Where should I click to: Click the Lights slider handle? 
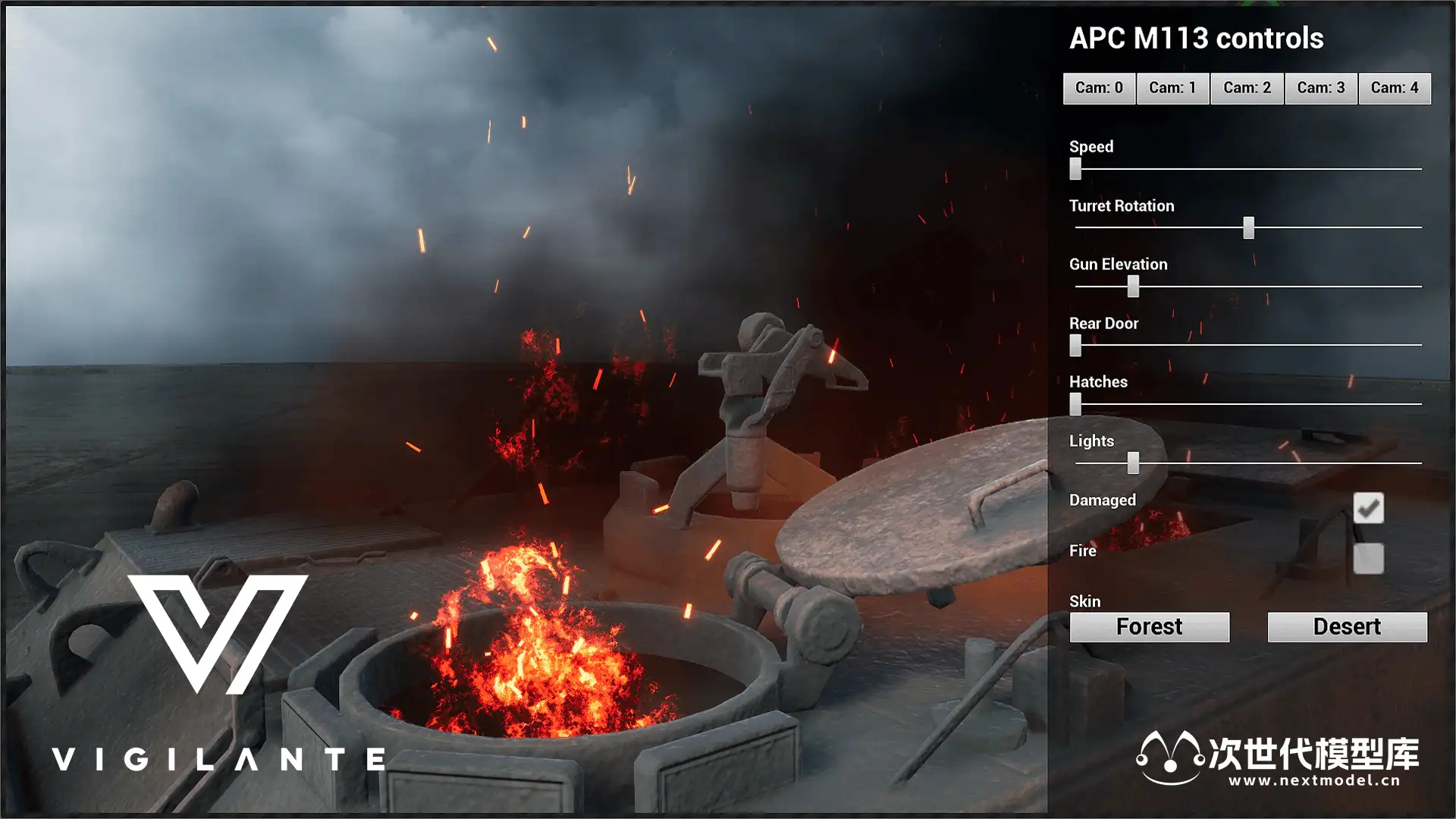(x=1133, y=463)
